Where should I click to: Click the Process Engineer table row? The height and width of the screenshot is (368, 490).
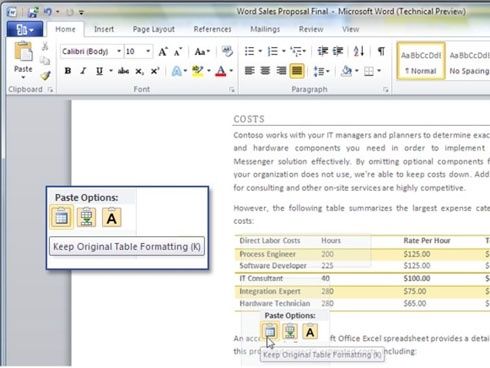(362, 254)
